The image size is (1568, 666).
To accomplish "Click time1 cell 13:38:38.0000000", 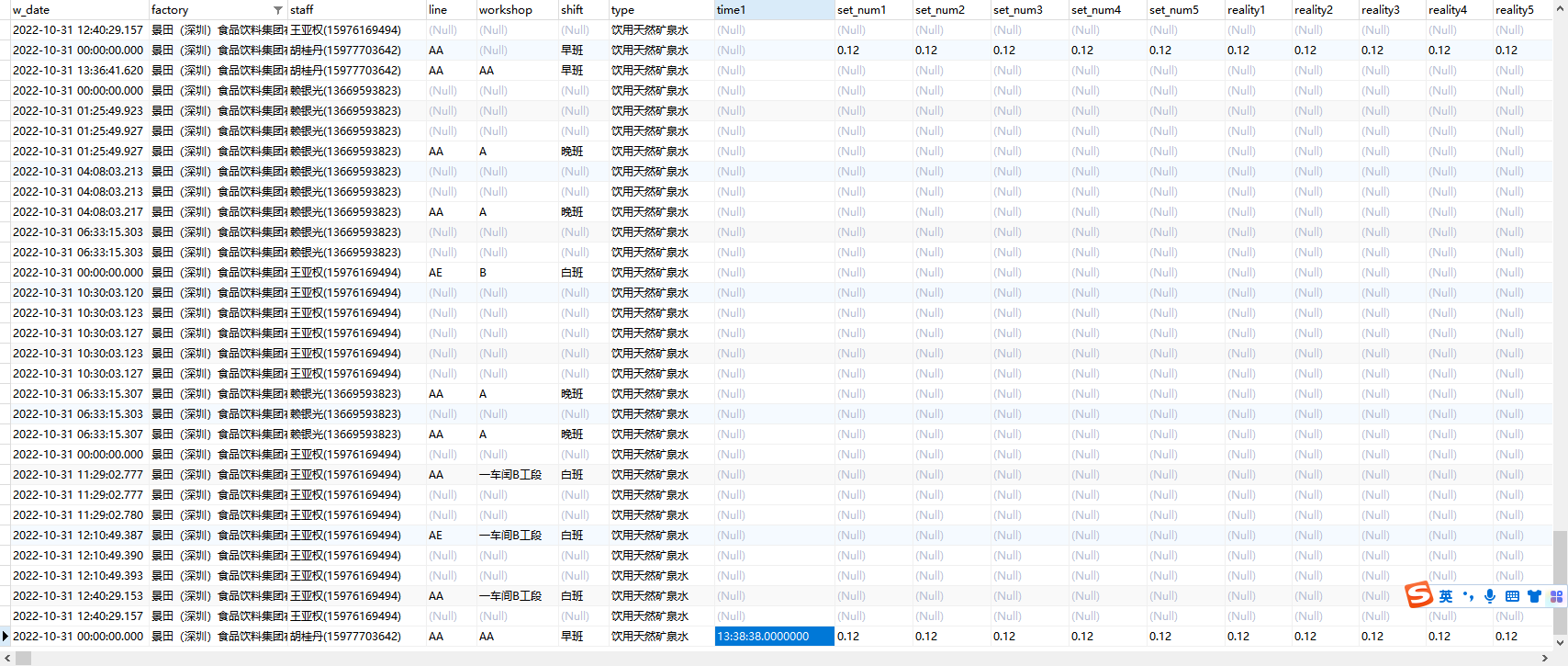I will pos(775,636).
